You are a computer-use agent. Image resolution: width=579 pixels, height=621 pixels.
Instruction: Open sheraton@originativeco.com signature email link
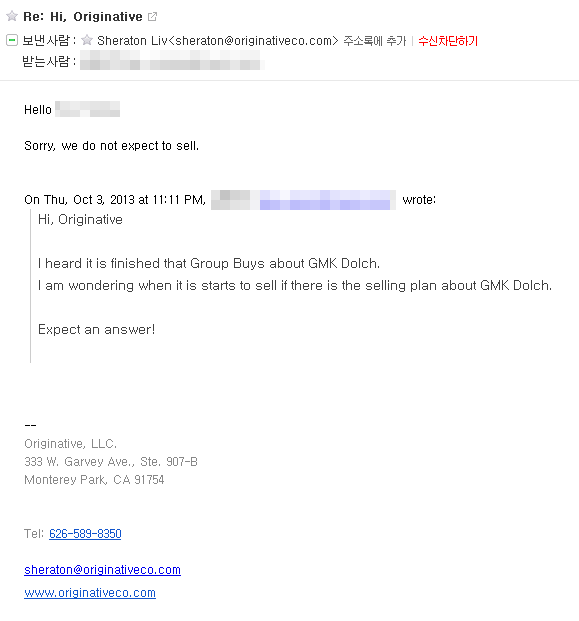point(103,570)
